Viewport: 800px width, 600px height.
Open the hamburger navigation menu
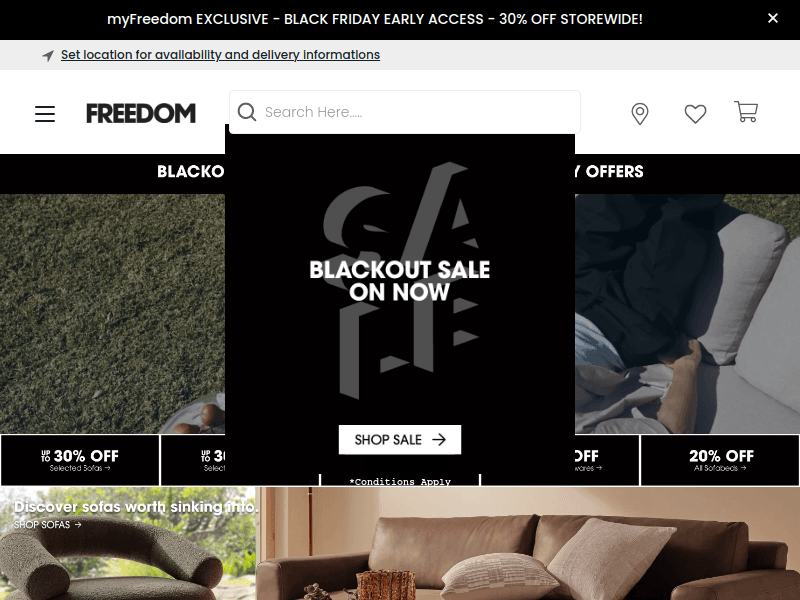tap(45, 113)
